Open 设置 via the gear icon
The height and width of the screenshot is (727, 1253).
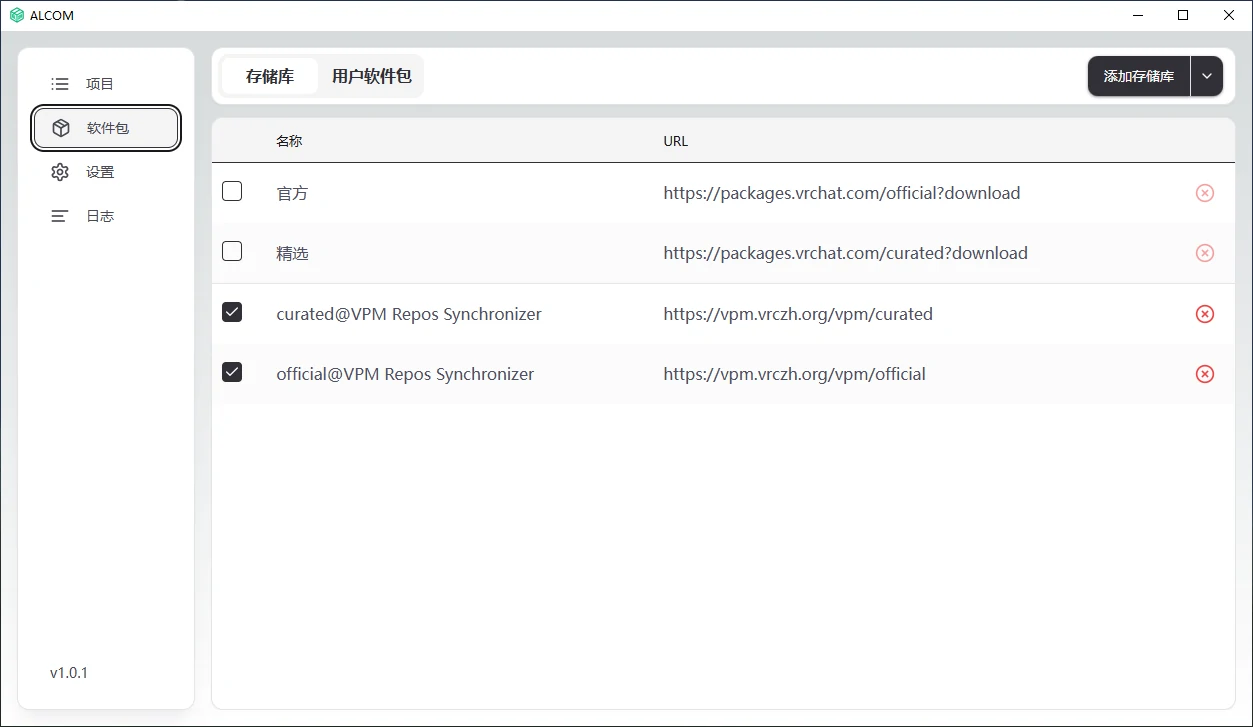(x=60, y=172)
